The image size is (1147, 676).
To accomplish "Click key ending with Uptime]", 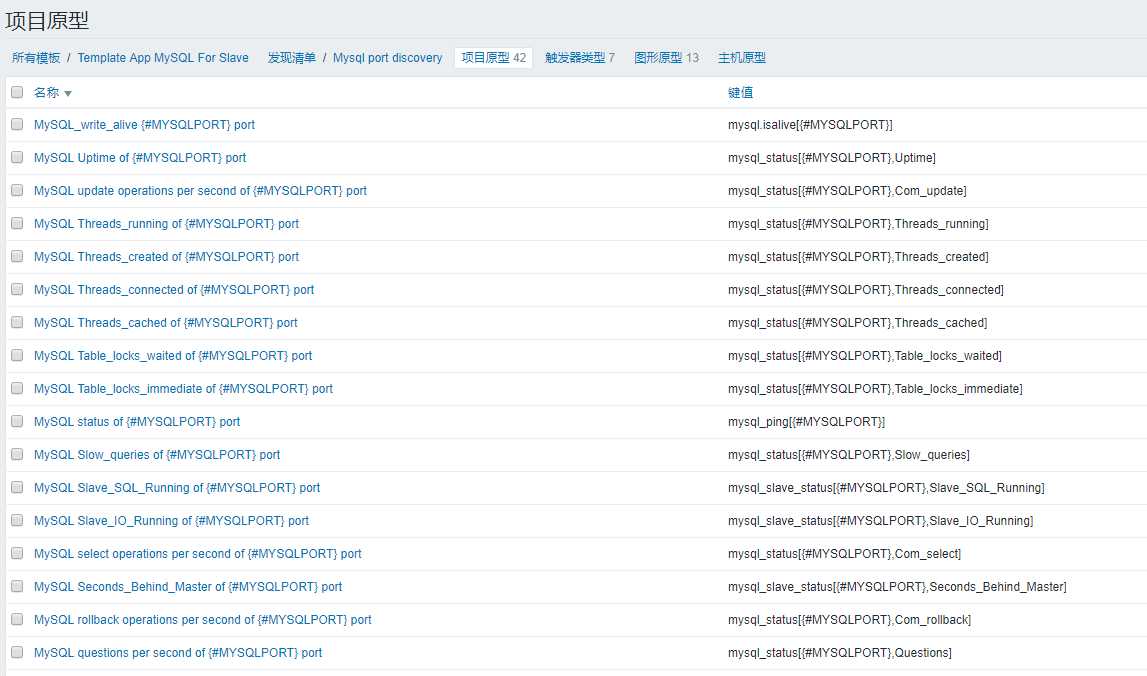I will [x=832, y=158].
